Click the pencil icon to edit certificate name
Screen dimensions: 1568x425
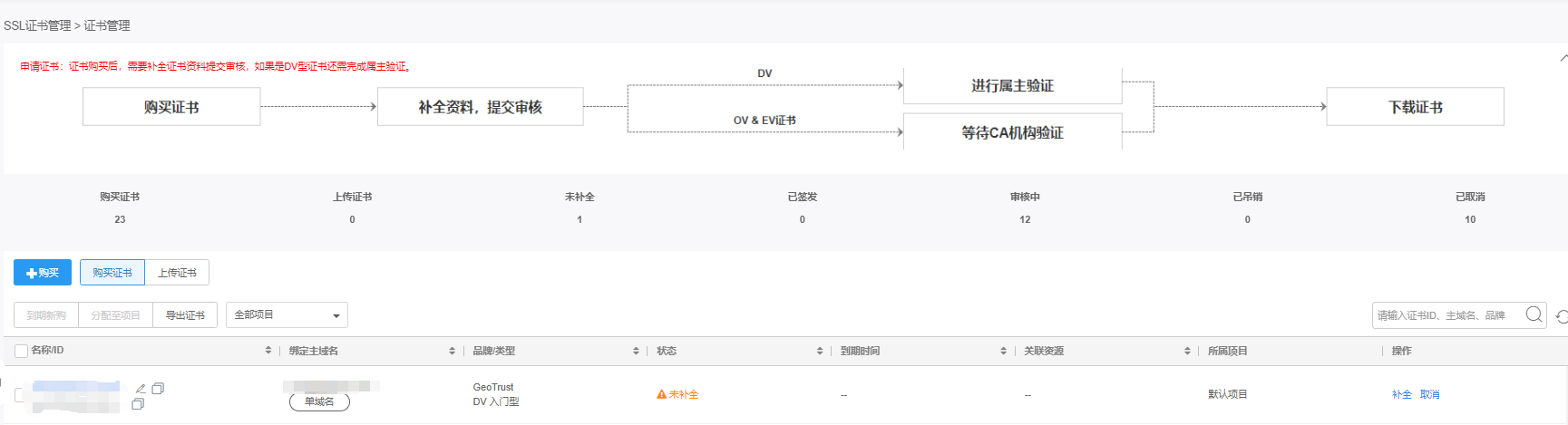tap(141, 389)
